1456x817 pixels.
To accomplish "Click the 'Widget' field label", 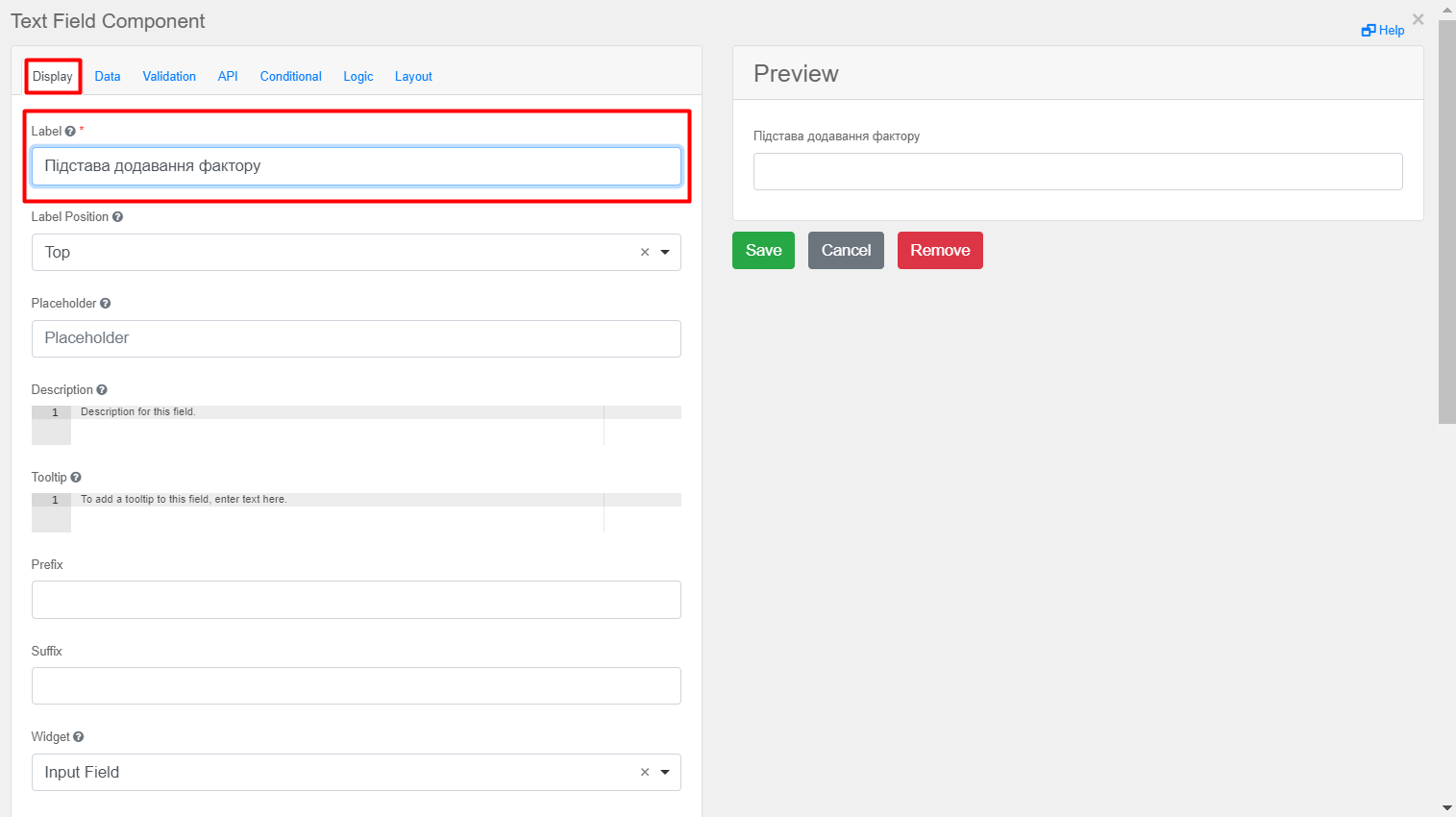I will 51,737.
